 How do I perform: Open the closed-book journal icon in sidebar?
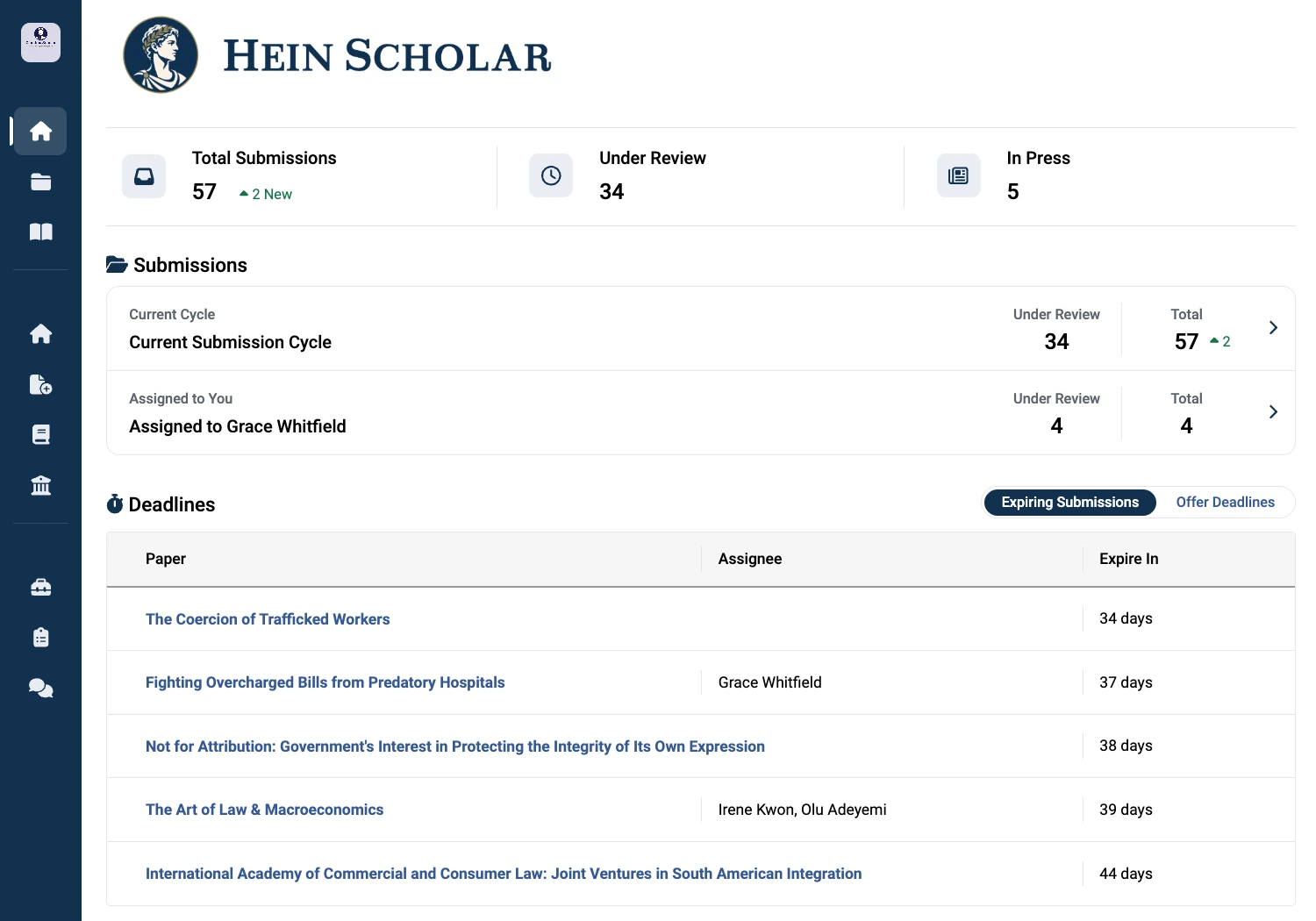pos(40,434)
